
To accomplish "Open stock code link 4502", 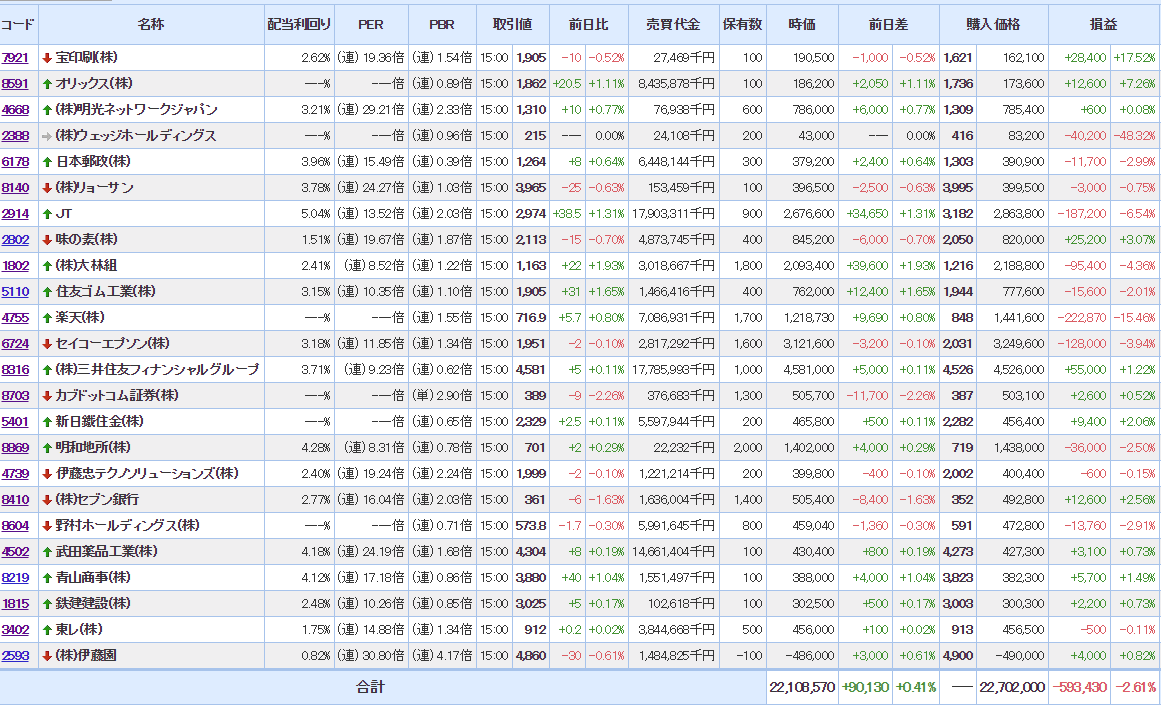I will click(x=15, y=552).
